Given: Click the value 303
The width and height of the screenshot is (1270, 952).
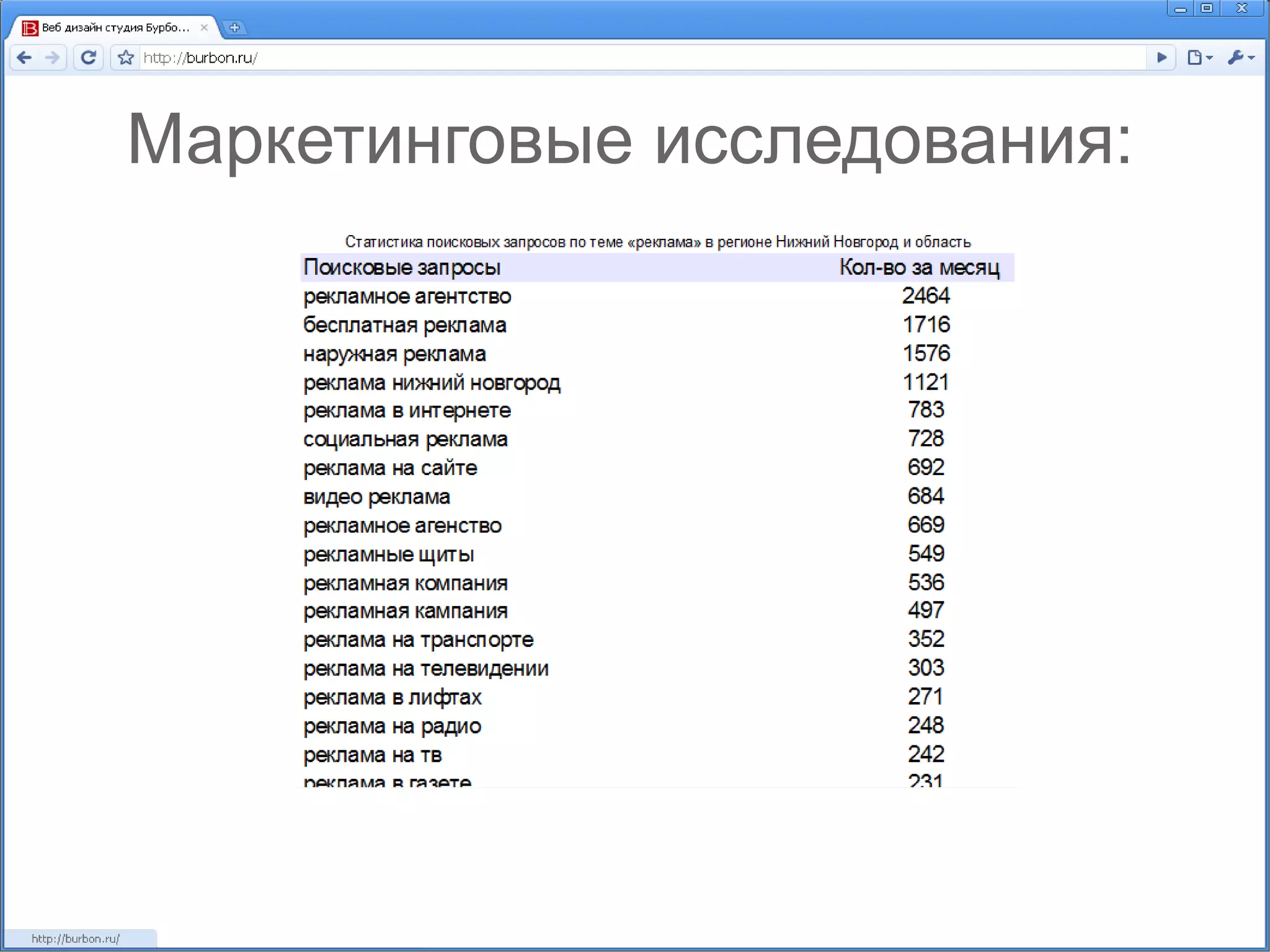Looking at the screenshot, I should [926, 667].
